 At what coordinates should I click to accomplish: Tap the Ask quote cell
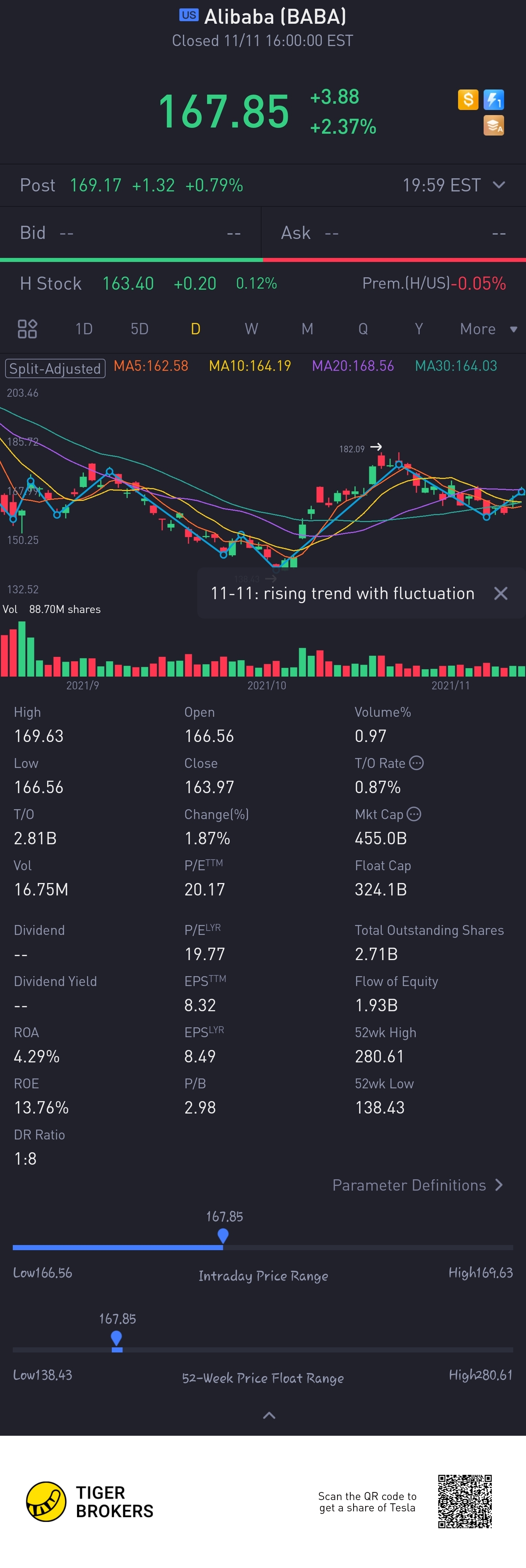(x=394, y=232)
